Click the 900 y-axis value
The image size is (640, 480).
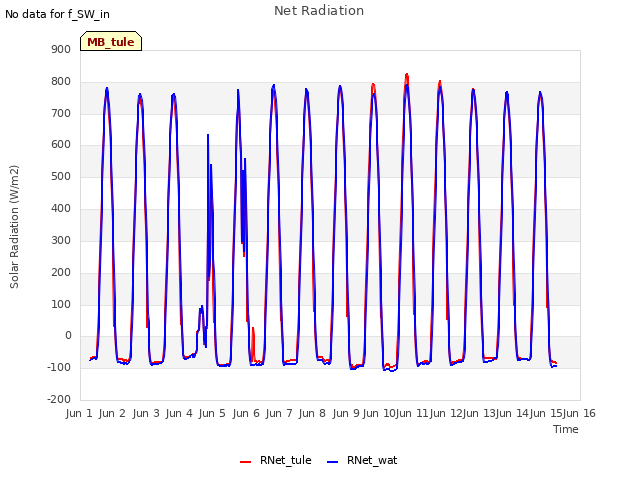pos(61,49)
